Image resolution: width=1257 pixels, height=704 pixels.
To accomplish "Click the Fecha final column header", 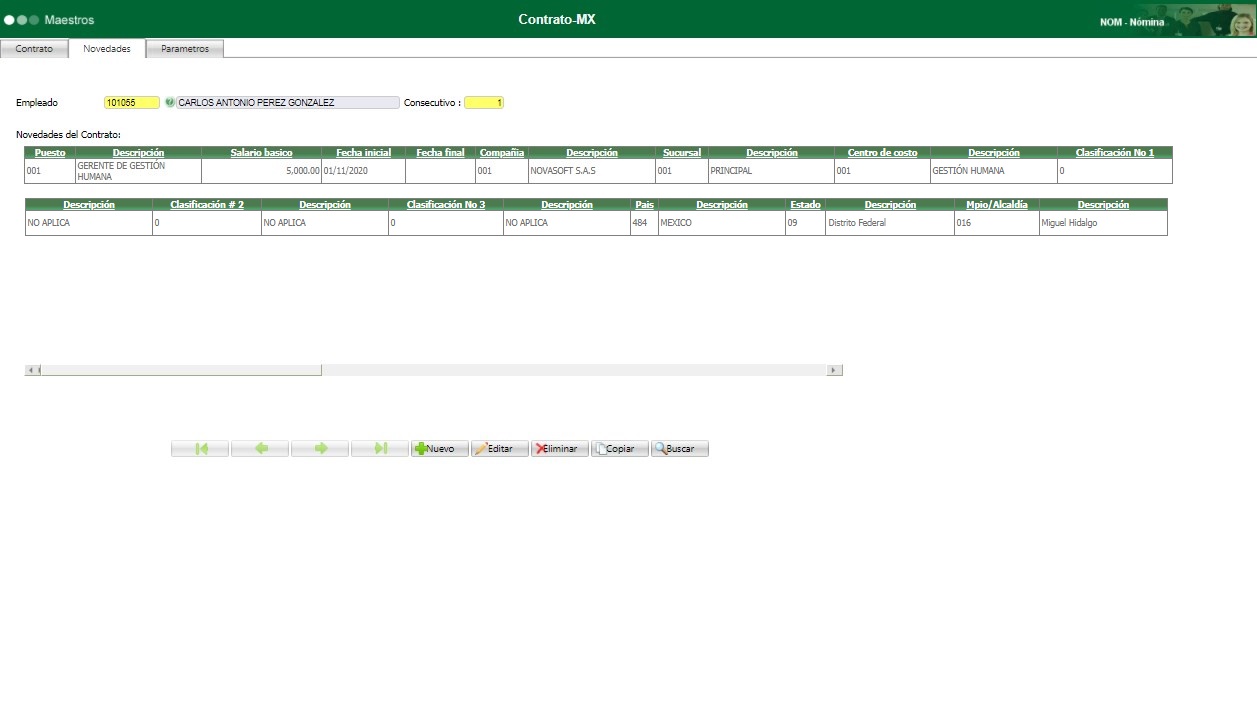I will [441, 153].
